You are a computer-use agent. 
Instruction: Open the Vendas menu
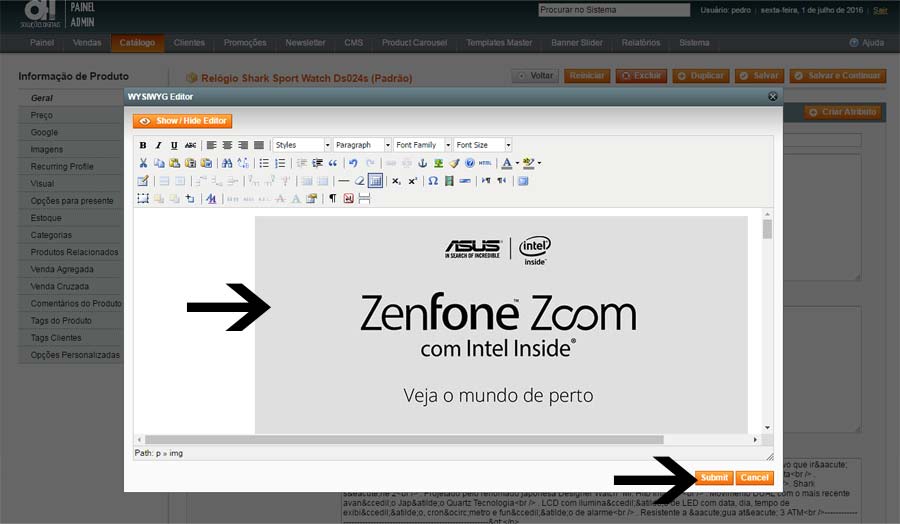(x=87, y=42)
